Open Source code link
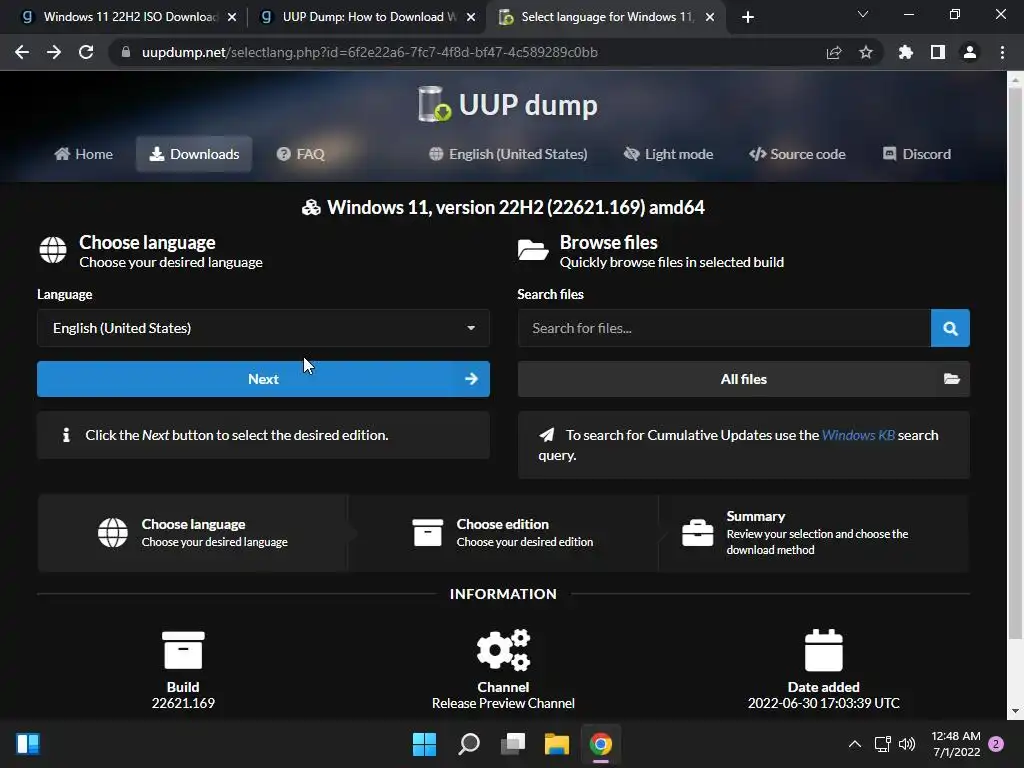The width and height of the screenshot is (1024, 768). coord(797,154)
